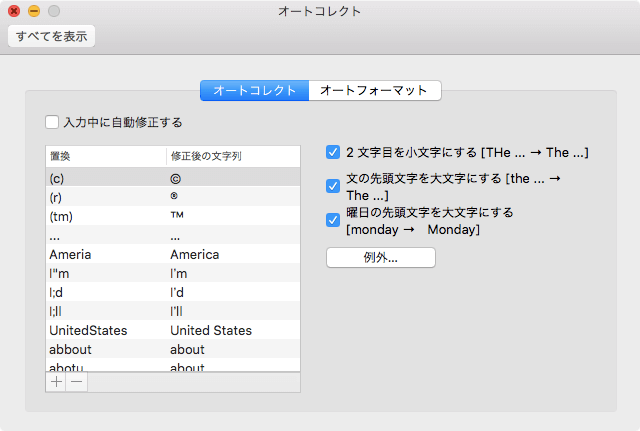Choose the abbout to about row
The width and height of the screenshot is (640, 431).
pos(172,349)
